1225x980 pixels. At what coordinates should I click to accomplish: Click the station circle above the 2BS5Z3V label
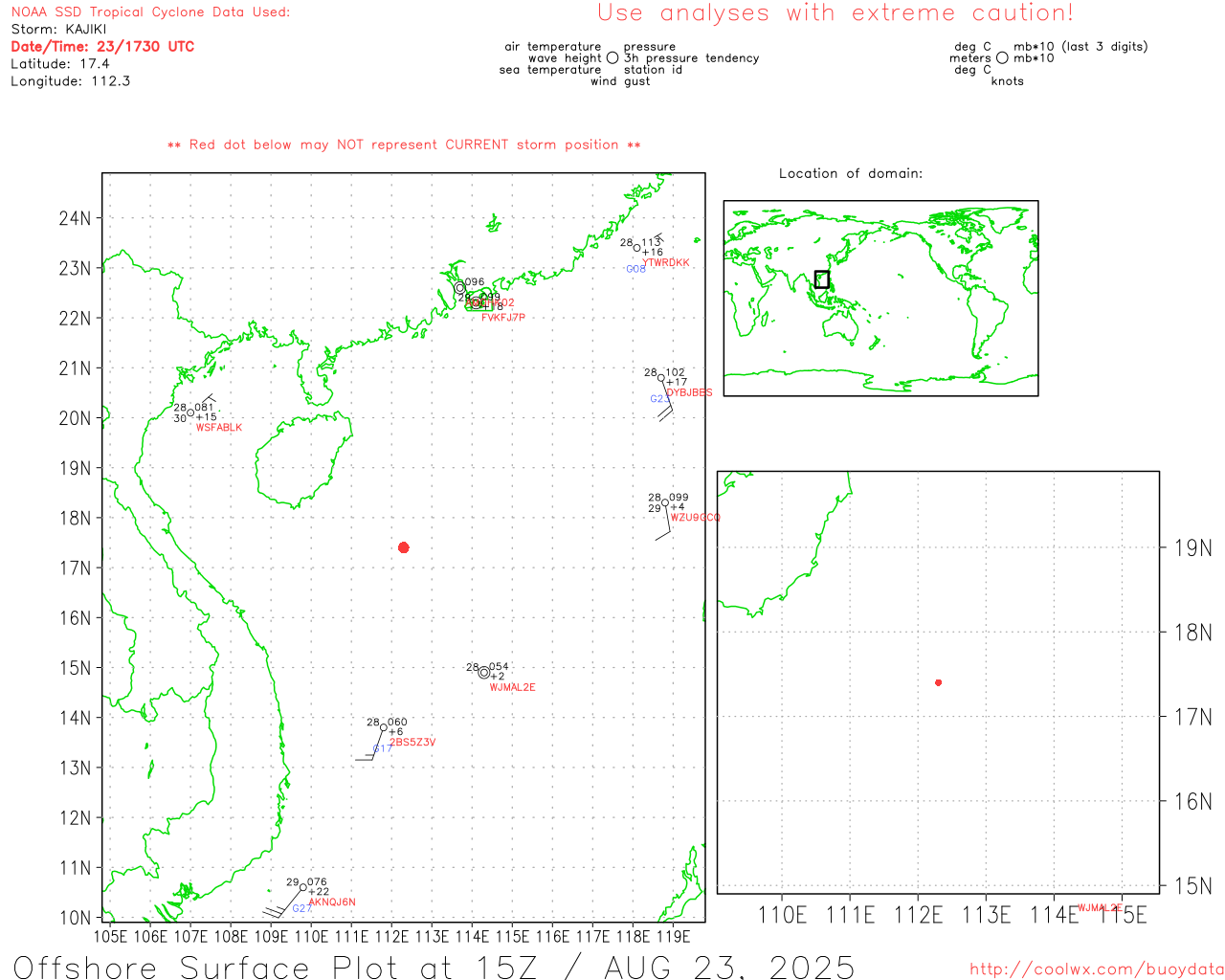(x=384, y=727)
